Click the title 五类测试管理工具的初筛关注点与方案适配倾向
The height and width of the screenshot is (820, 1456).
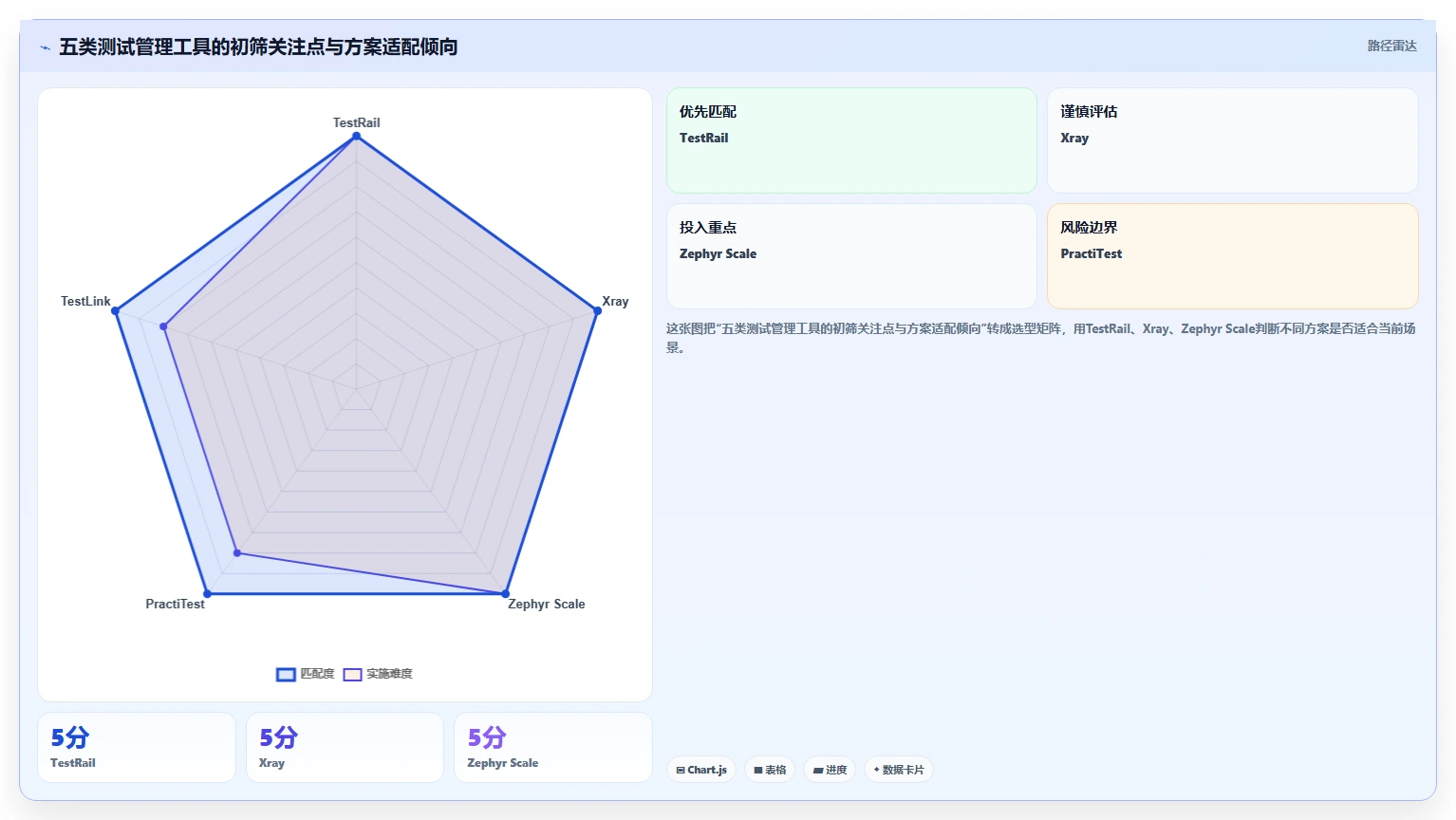click(258, 47)
